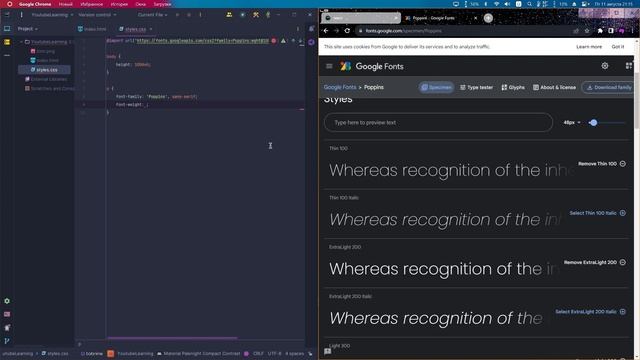
Task: Reload the Google Fonts page
Action: coord(347,31)
